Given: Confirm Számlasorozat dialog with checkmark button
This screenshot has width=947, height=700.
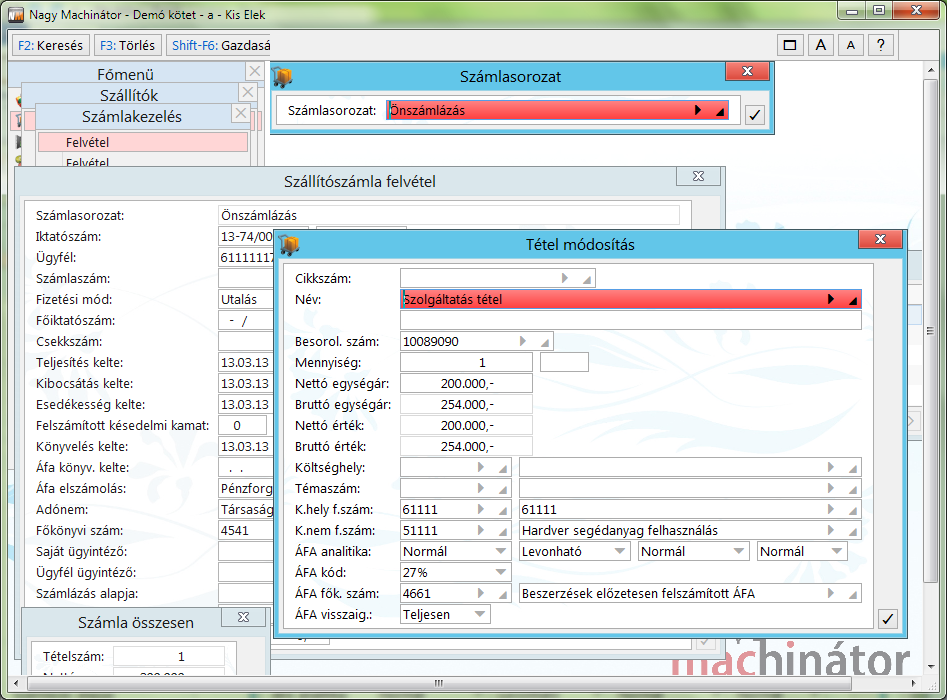Looking at the screenshot, I should point(754,114).
